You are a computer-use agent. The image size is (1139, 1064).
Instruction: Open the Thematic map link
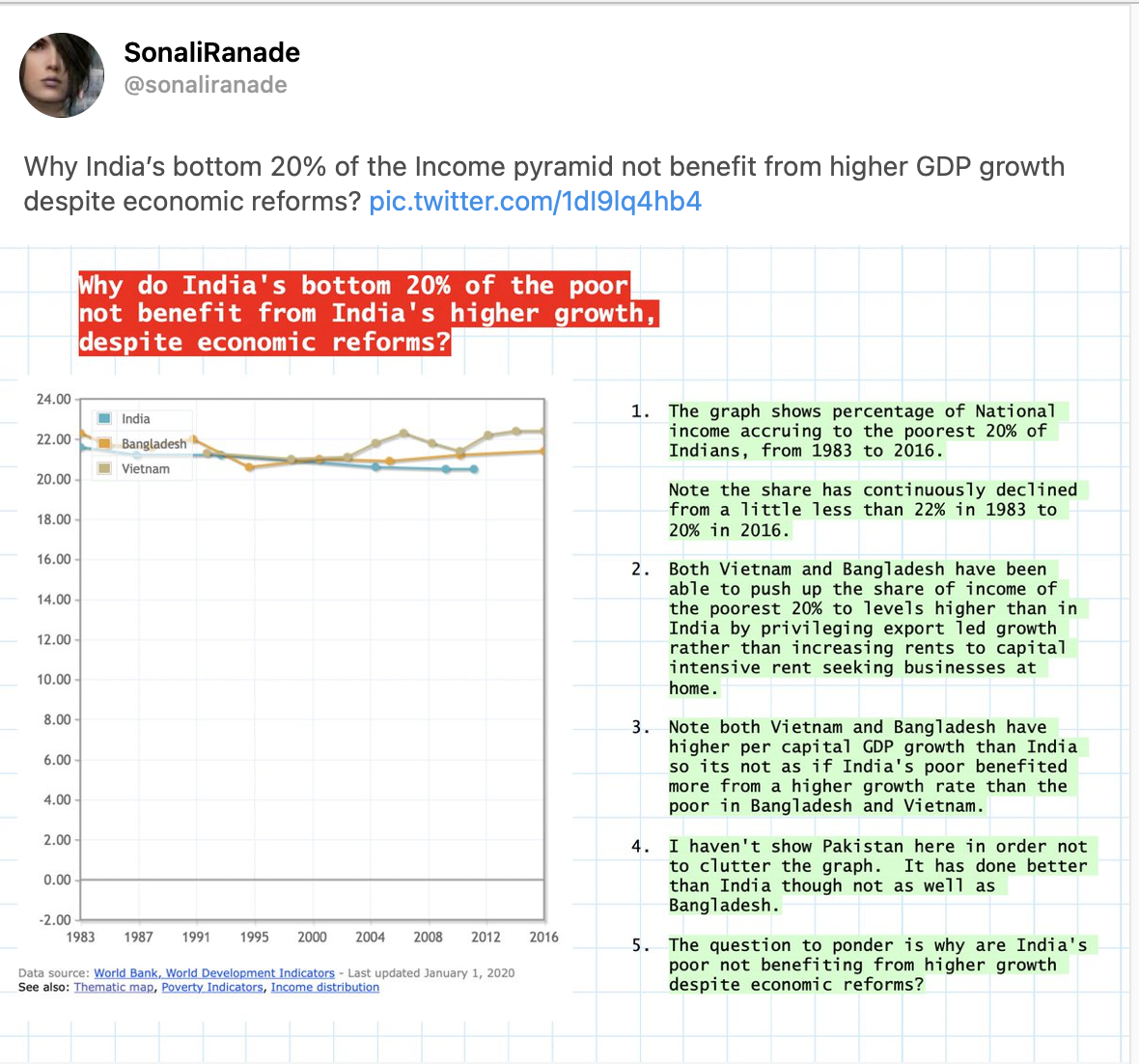click(112, 987)
